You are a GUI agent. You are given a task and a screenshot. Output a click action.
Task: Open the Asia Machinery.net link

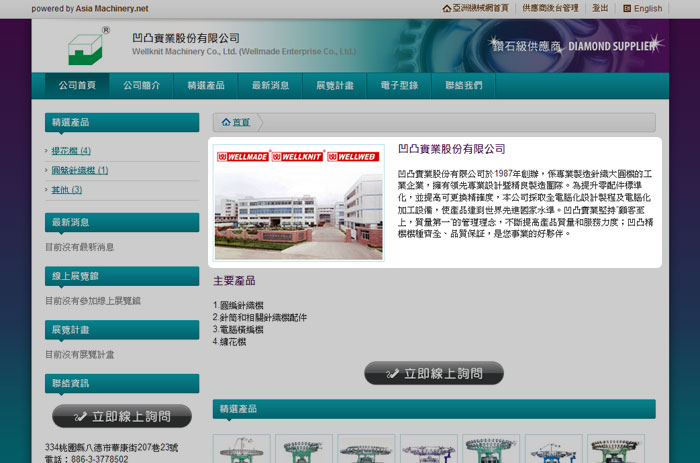[112, 8]
